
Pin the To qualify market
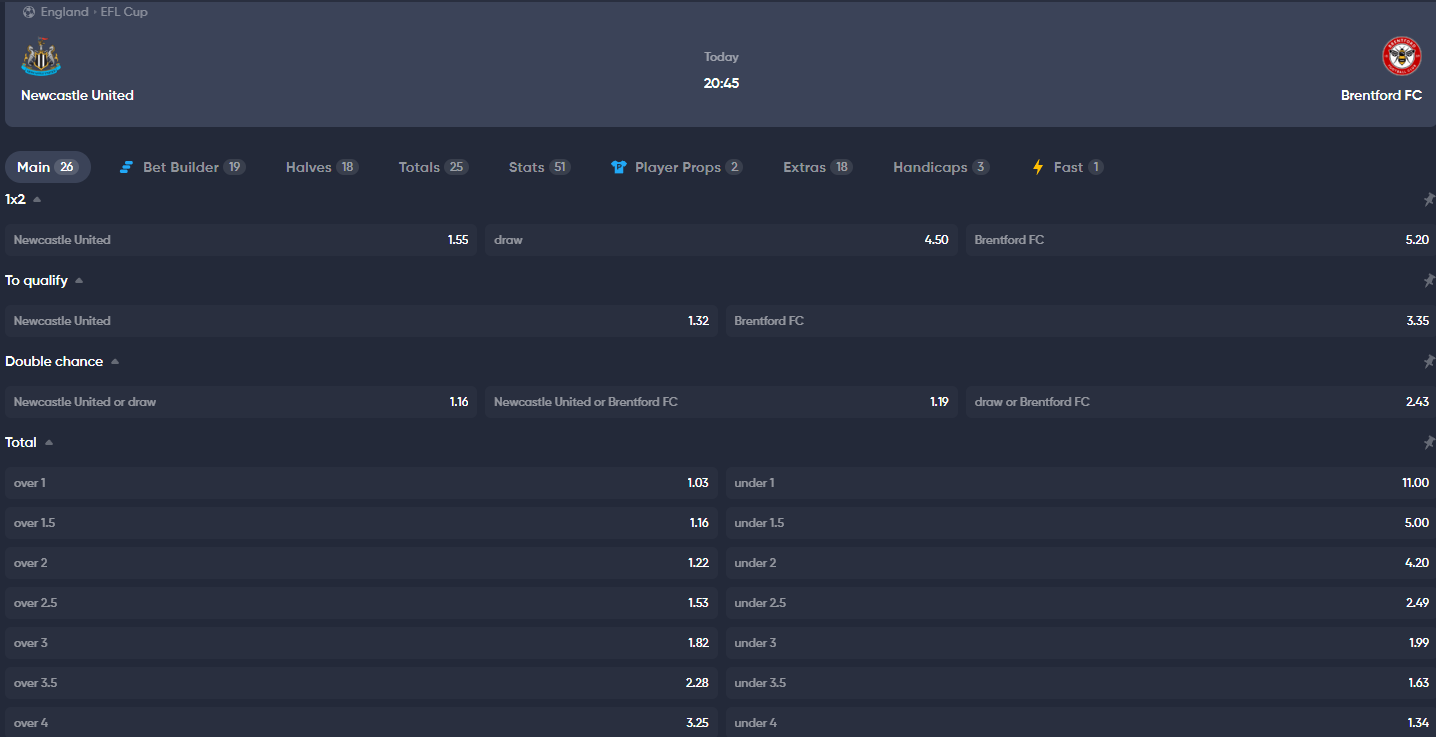1429,281
